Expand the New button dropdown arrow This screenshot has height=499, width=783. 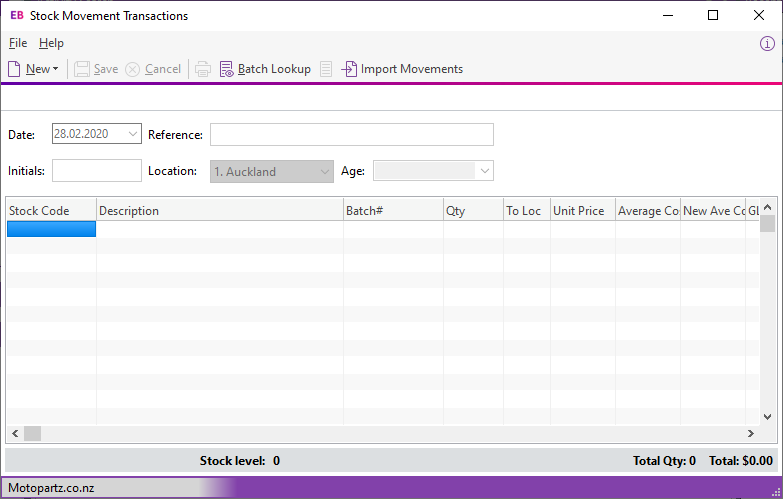[x=56, y=70]
